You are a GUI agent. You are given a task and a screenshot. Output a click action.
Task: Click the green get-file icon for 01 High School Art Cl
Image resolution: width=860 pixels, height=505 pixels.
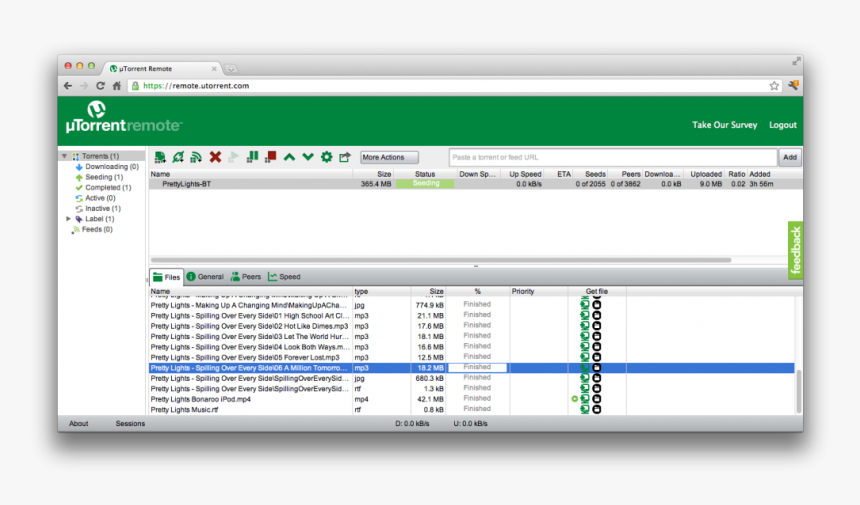(585, 315)
